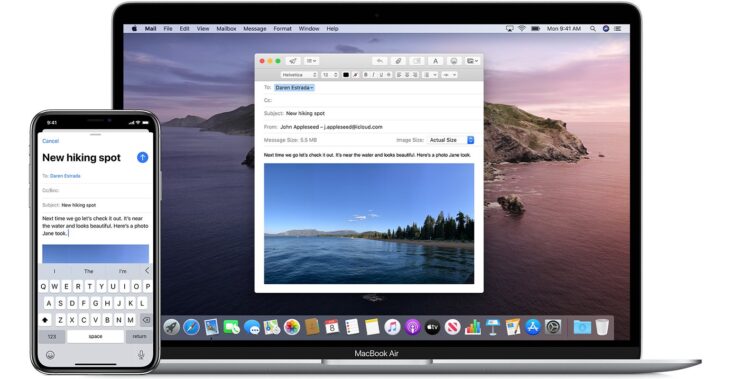Launch Music from the Dock
This screenshot has height=379, width=740.
pos(392,327)
